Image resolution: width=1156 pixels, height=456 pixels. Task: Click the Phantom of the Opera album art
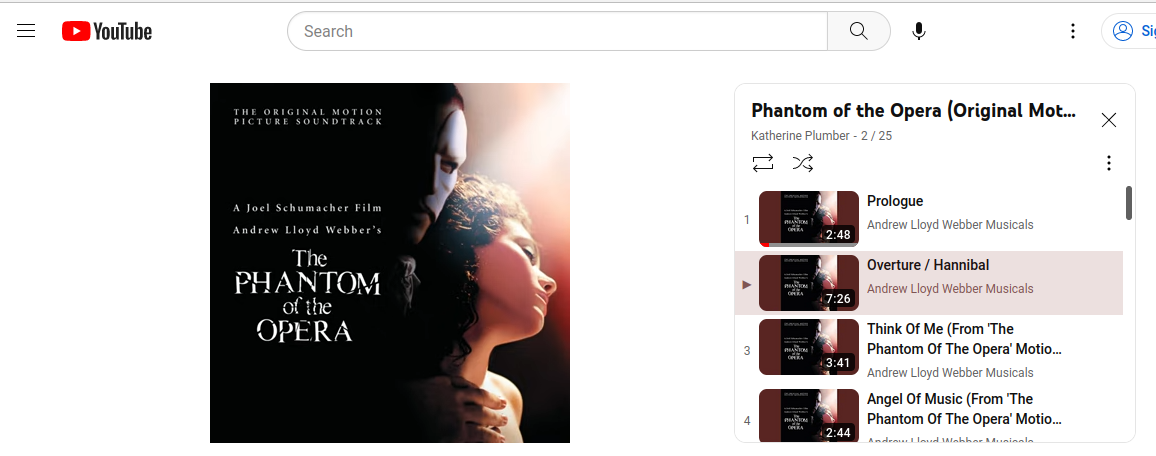click(x=390, y=263)
